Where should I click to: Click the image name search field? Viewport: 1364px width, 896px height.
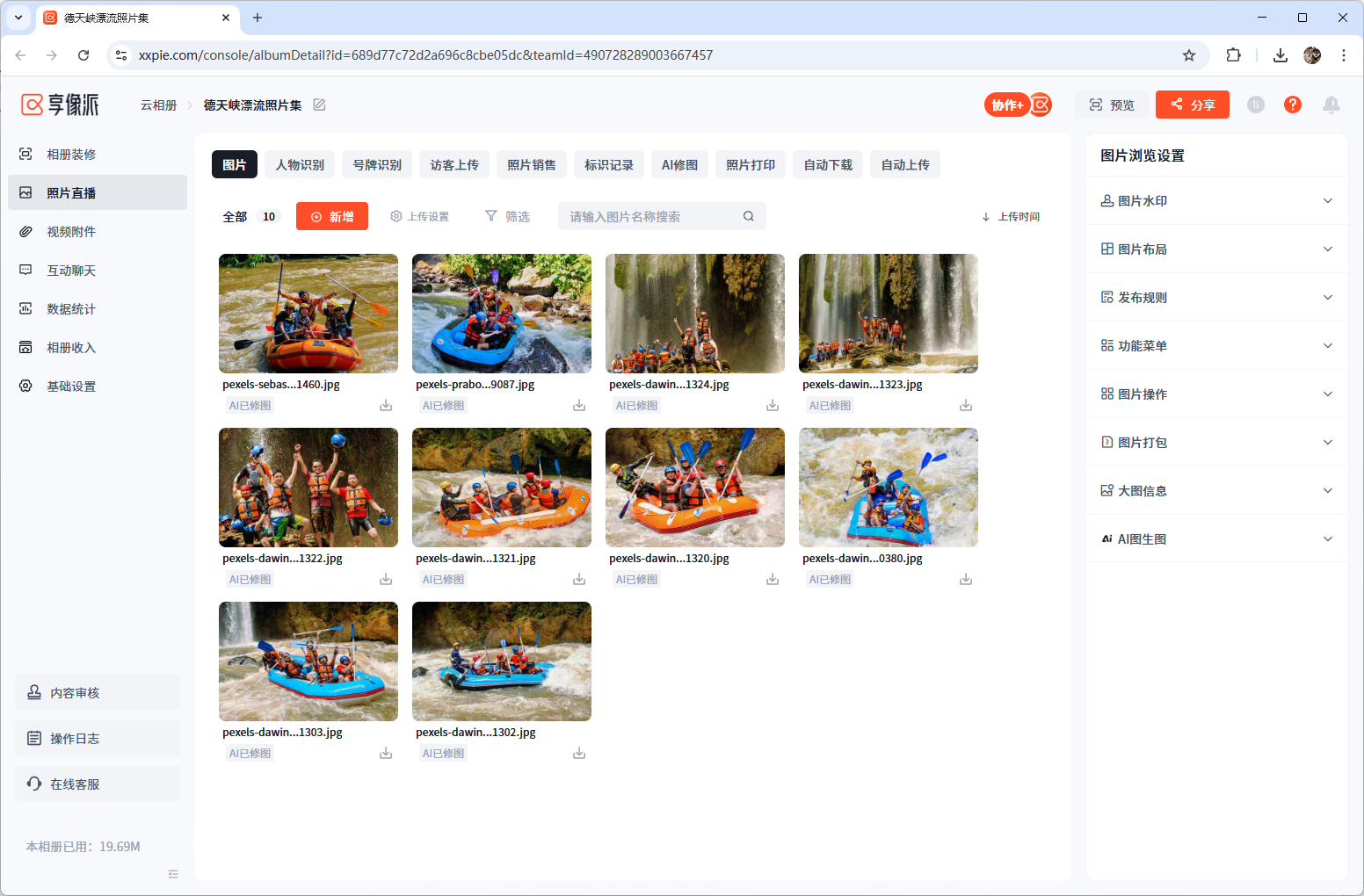click(x=650, y=216)
